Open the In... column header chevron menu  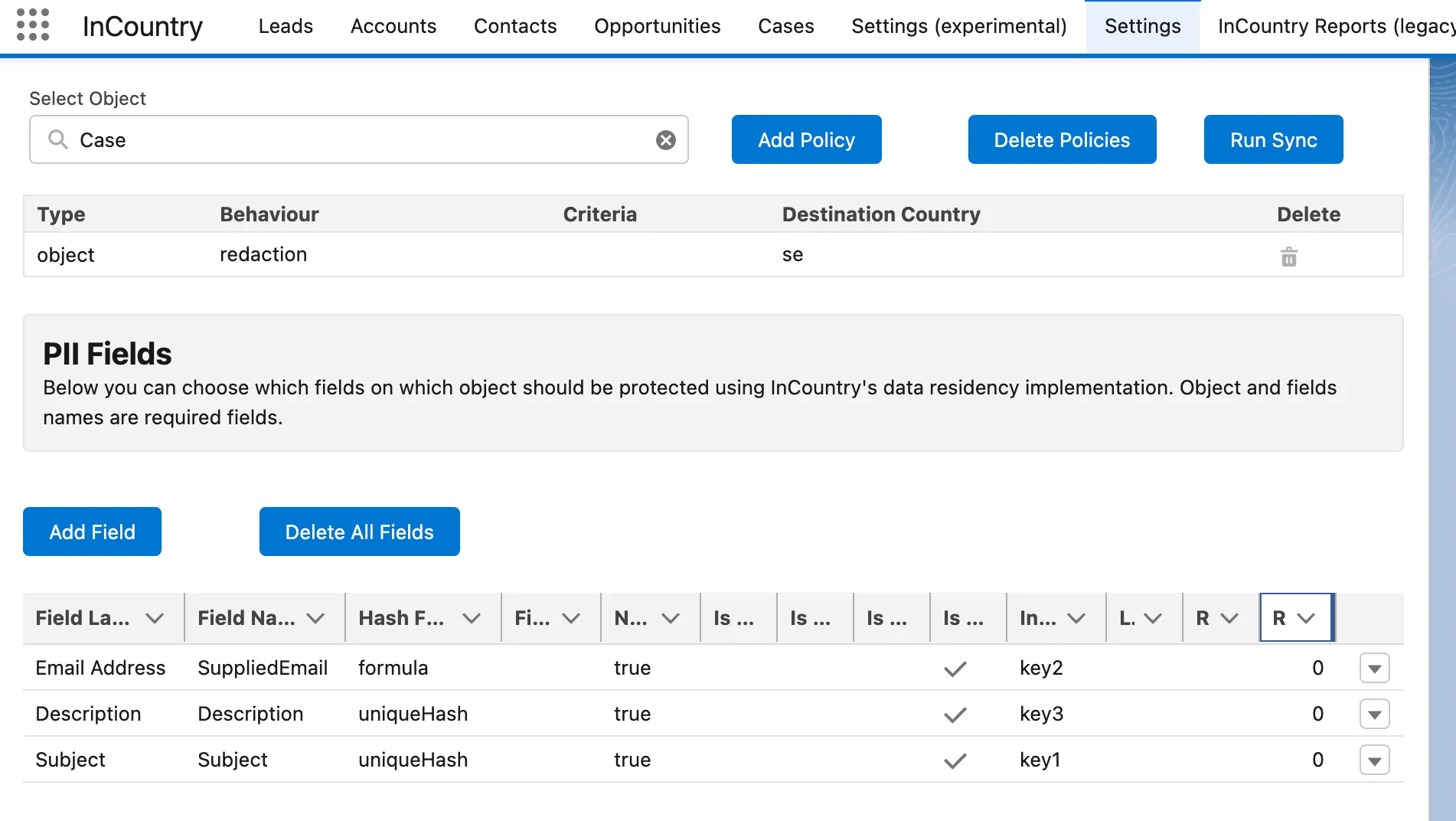(x=1076, y=618)
